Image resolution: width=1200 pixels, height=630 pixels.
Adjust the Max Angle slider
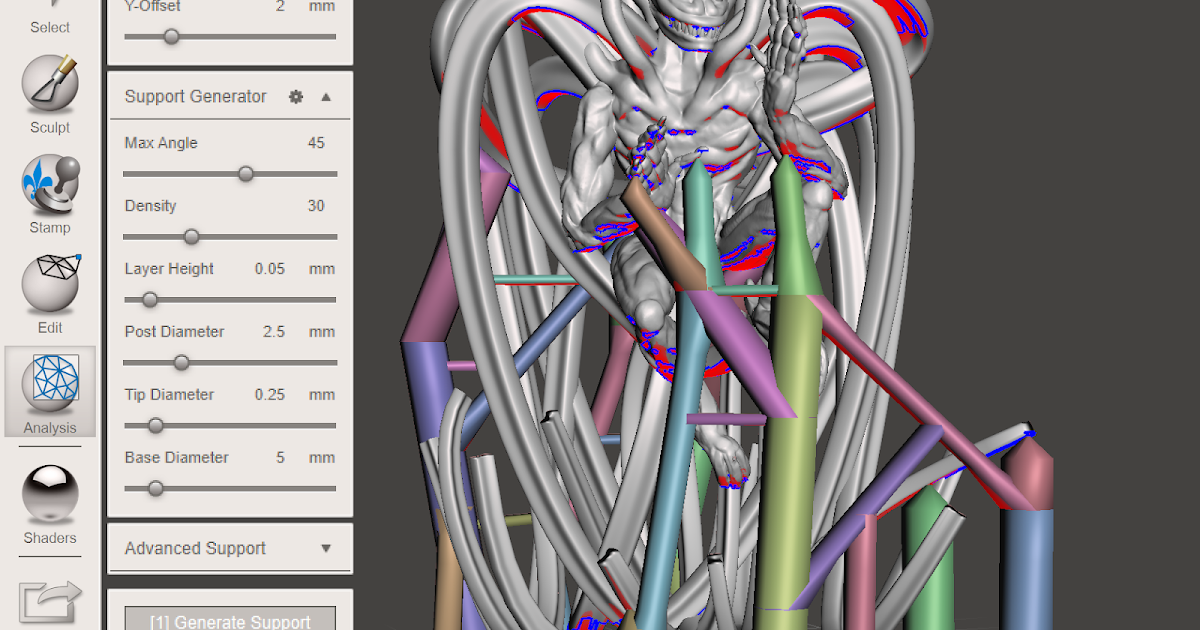pyautogui.click(x=245, y=174)
